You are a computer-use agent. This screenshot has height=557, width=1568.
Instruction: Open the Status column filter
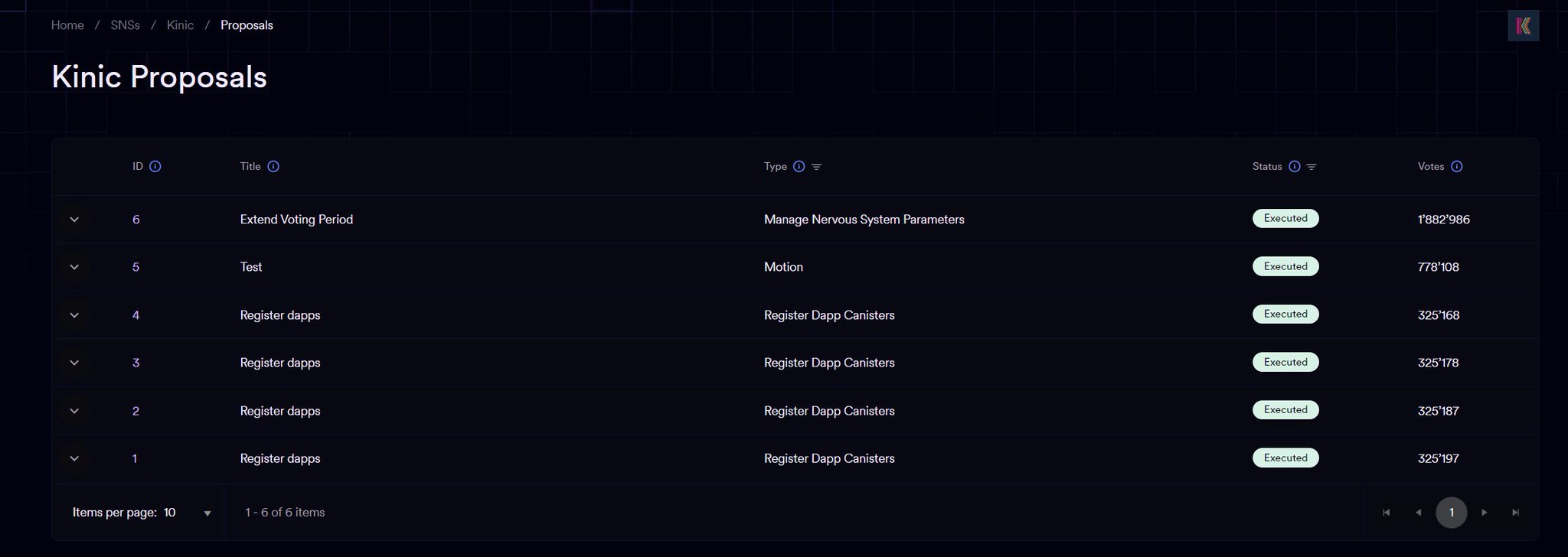(x=1312, y=167)
